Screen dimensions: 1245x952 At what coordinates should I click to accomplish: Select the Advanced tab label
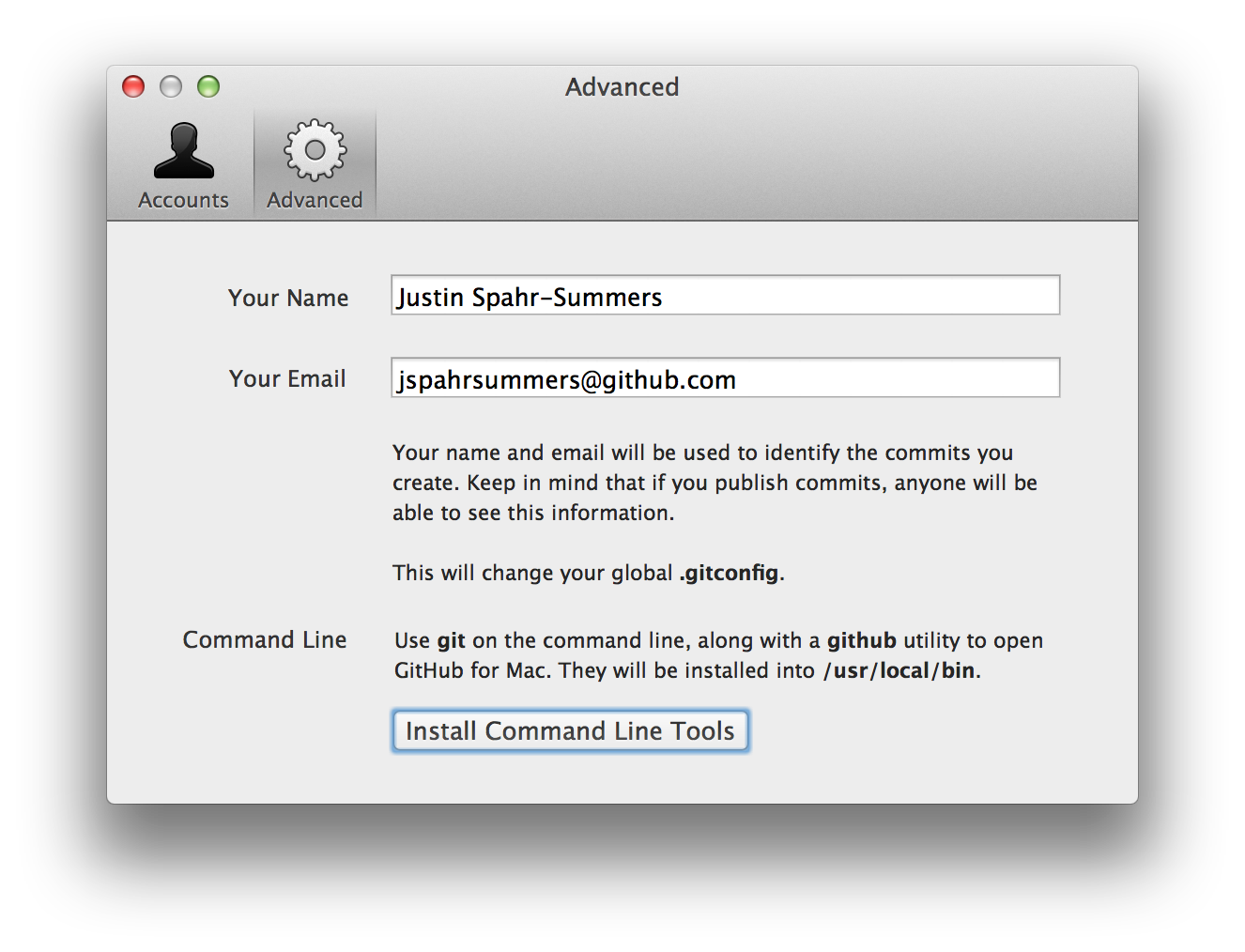(x=315, y=200)
